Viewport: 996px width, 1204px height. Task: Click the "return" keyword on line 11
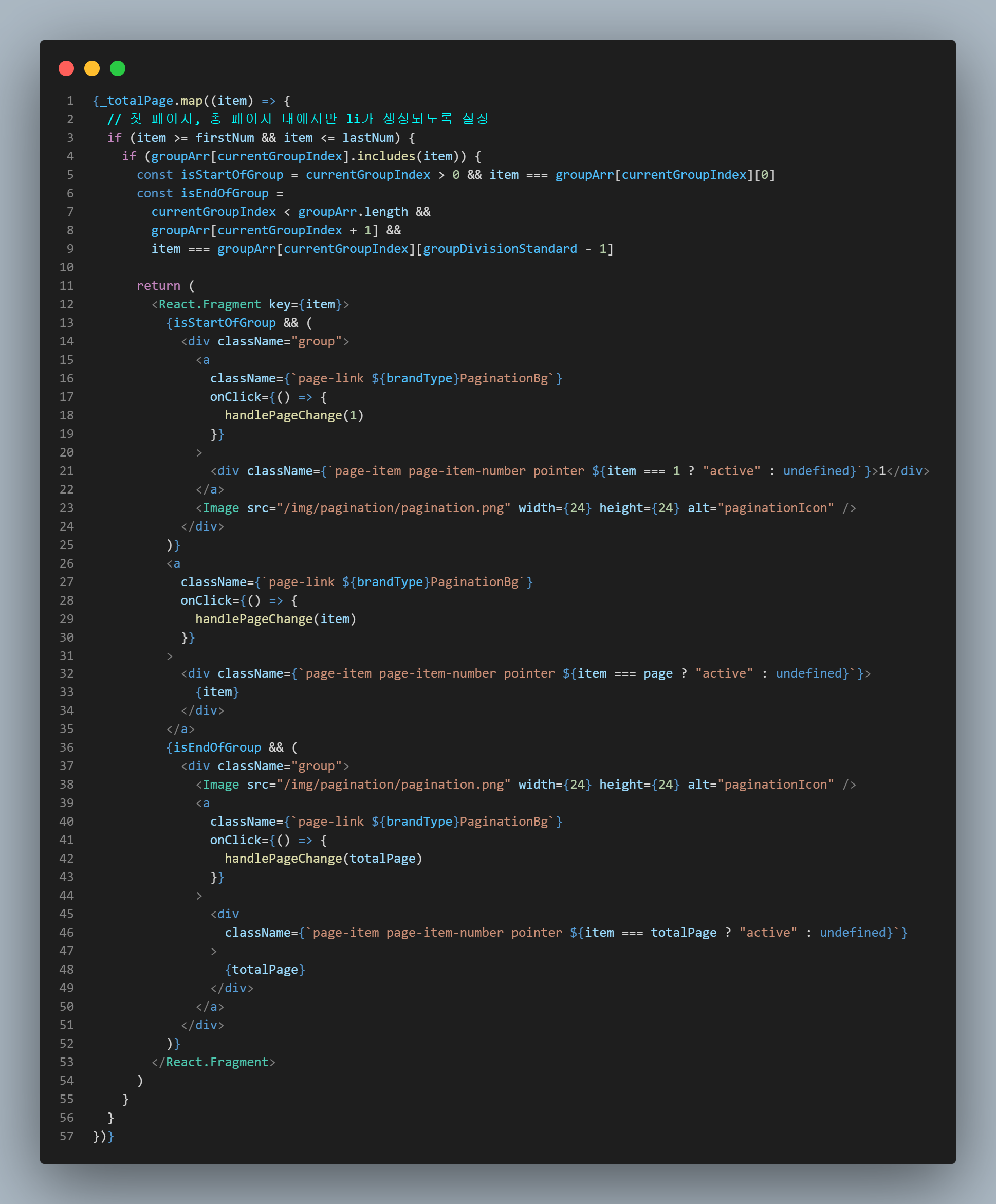158,285
